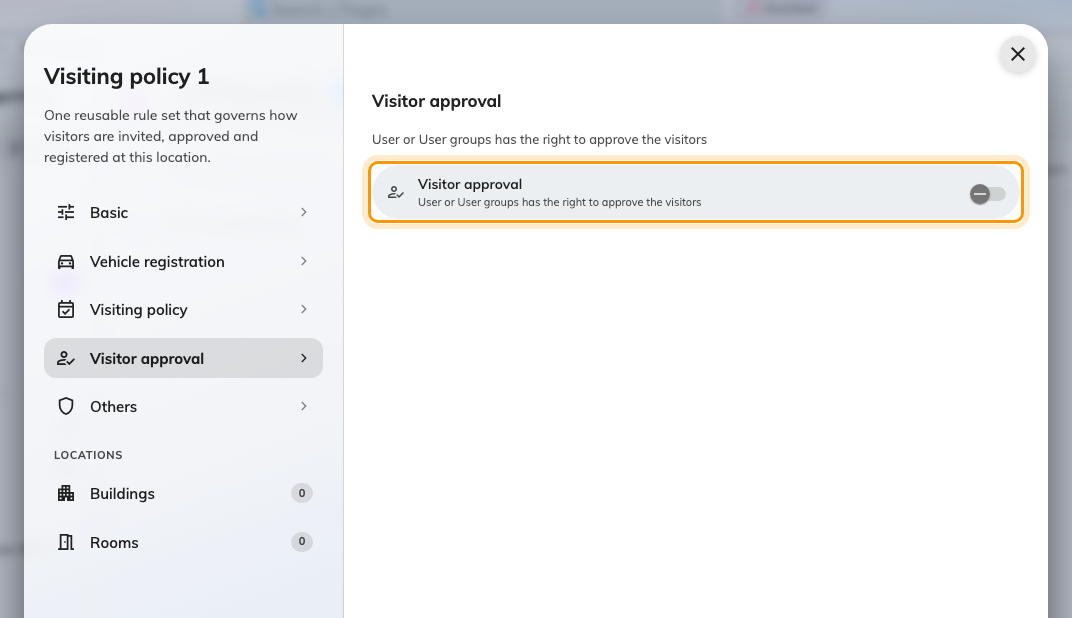Screen dimensions: 1072x618
Task: Expand Vehicle registration chevron arrow
Action: 304,261
